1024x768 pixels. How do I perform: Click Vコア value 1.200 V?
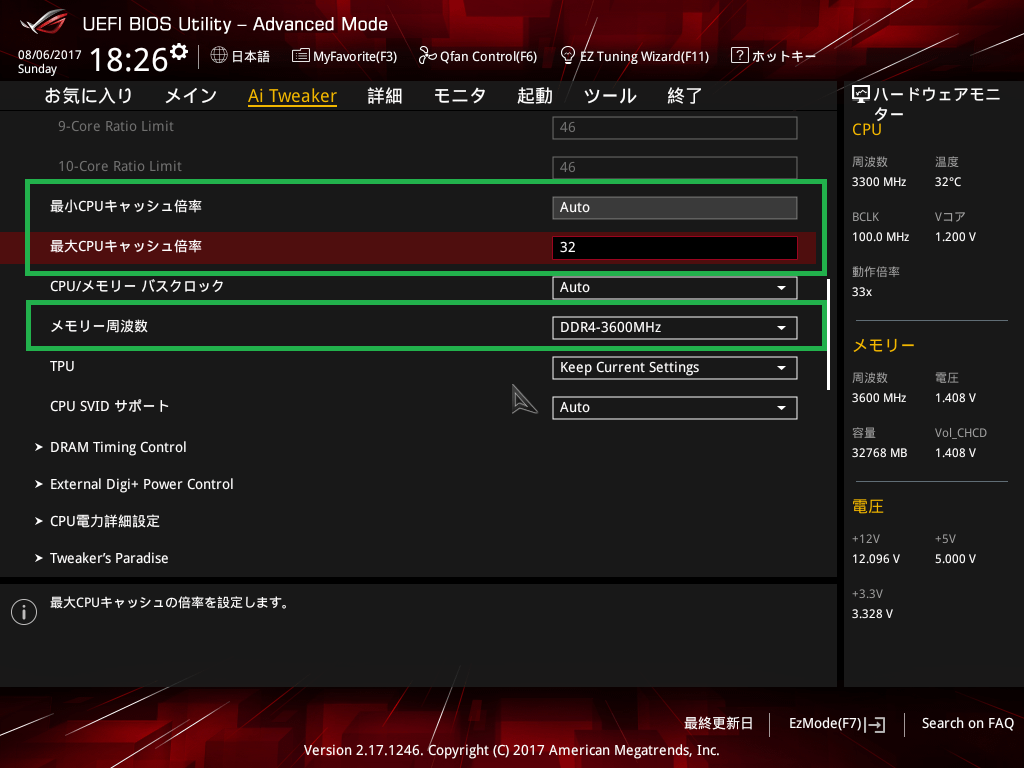click(x=955, y=236)
